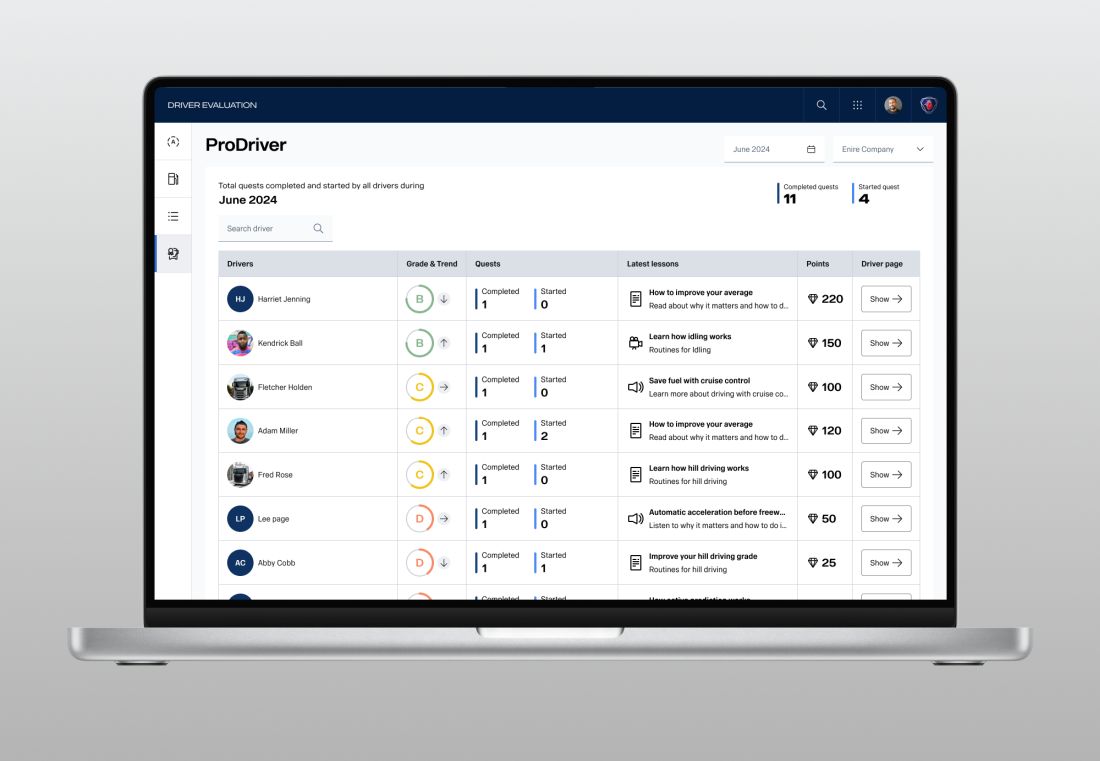The width and height of the screenshot is (1100, 761).
Task: Click Kendrick Ball's profile photo
Action: coord(240,343)
